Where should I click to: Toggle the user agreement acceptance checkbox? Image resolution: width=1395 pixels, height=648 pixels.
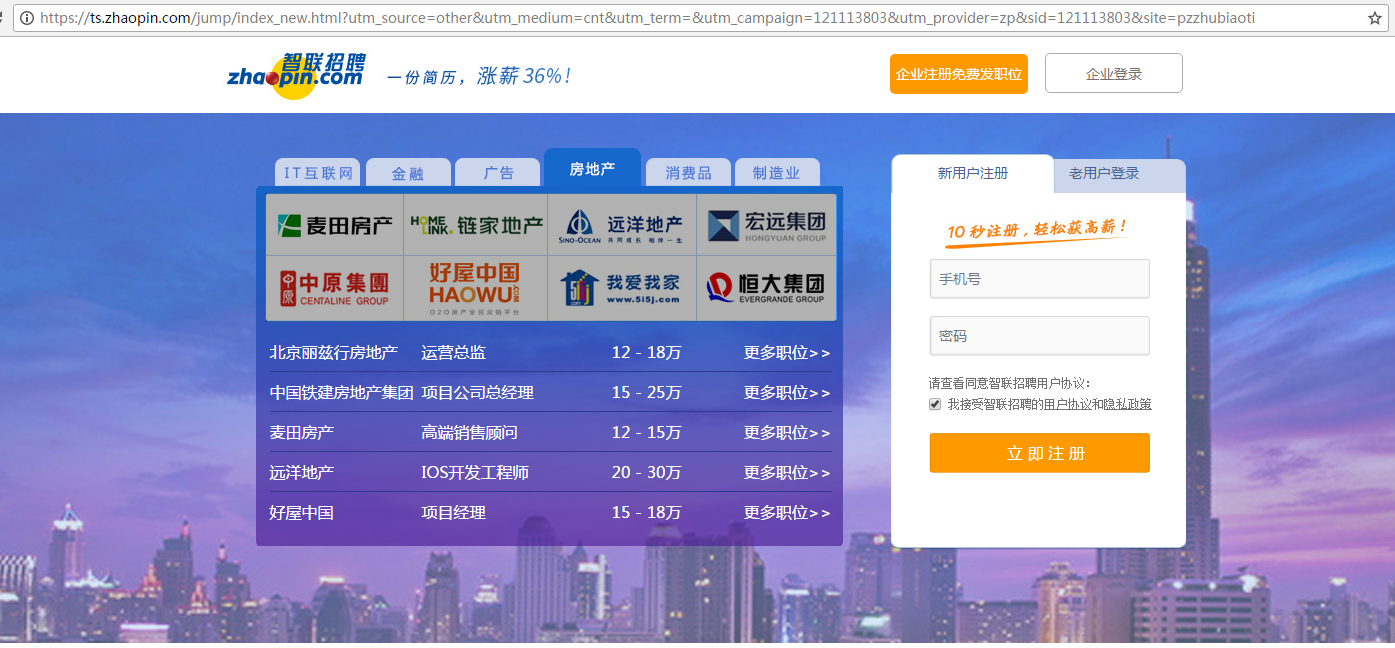935,404
